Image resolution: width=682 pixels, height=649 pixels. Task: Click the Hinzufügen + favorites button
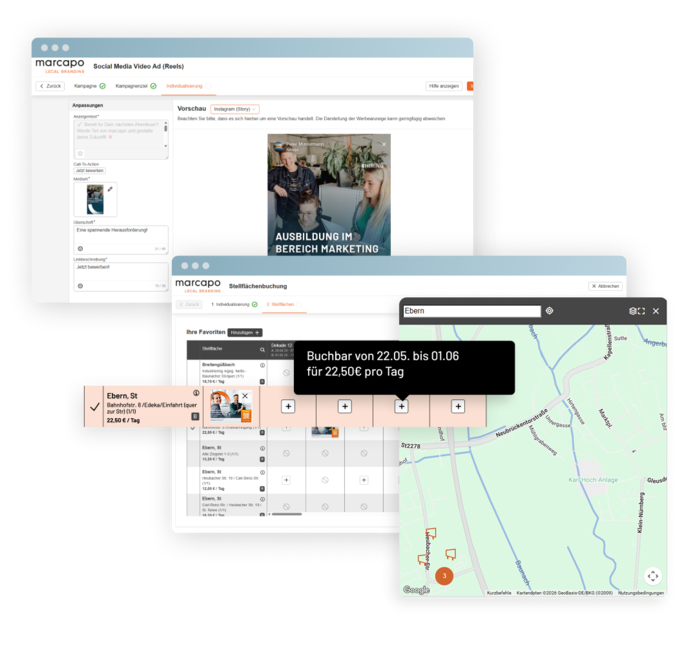[x=245, y=332]
